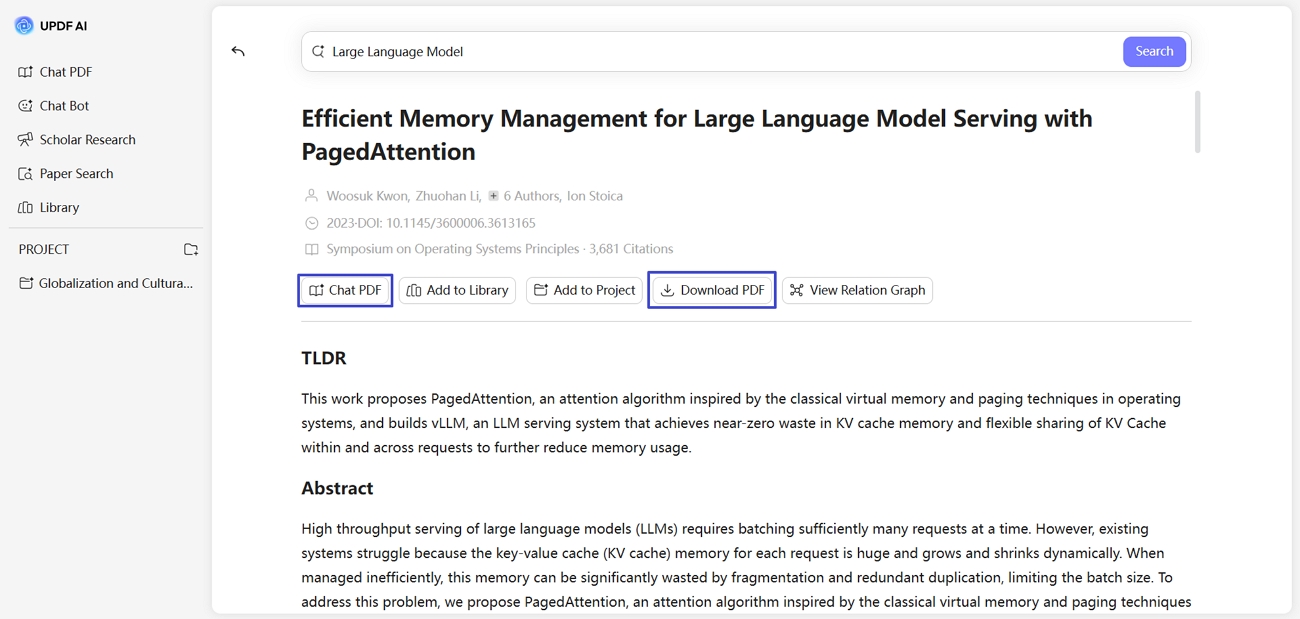This screenshot has height=619, width=1300.
Task: Click the blue Search button
Action: pyautogui.click(x=1154, y=51)
